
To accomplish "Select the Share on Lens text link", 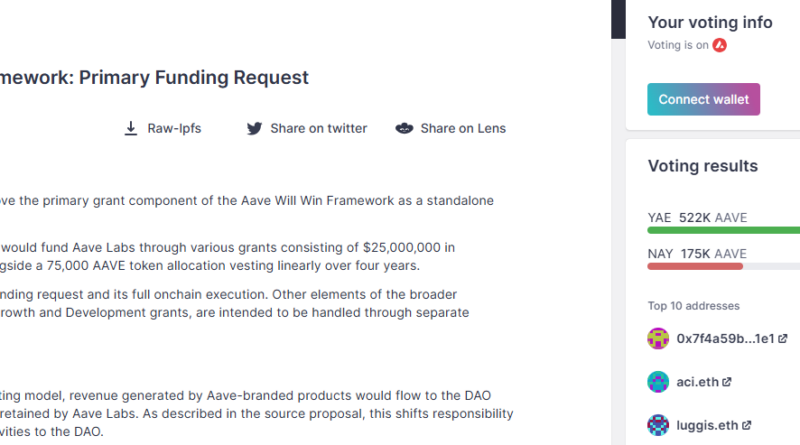I will pos(463,128).
